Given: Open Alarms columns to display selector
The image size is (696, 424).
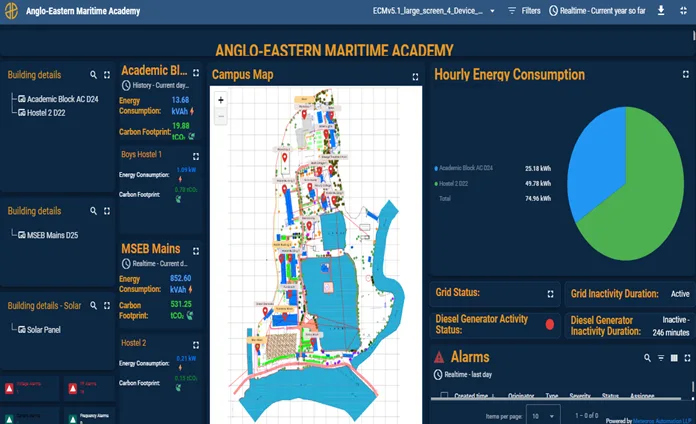Looking at the screenshot, I should (674, 358).
